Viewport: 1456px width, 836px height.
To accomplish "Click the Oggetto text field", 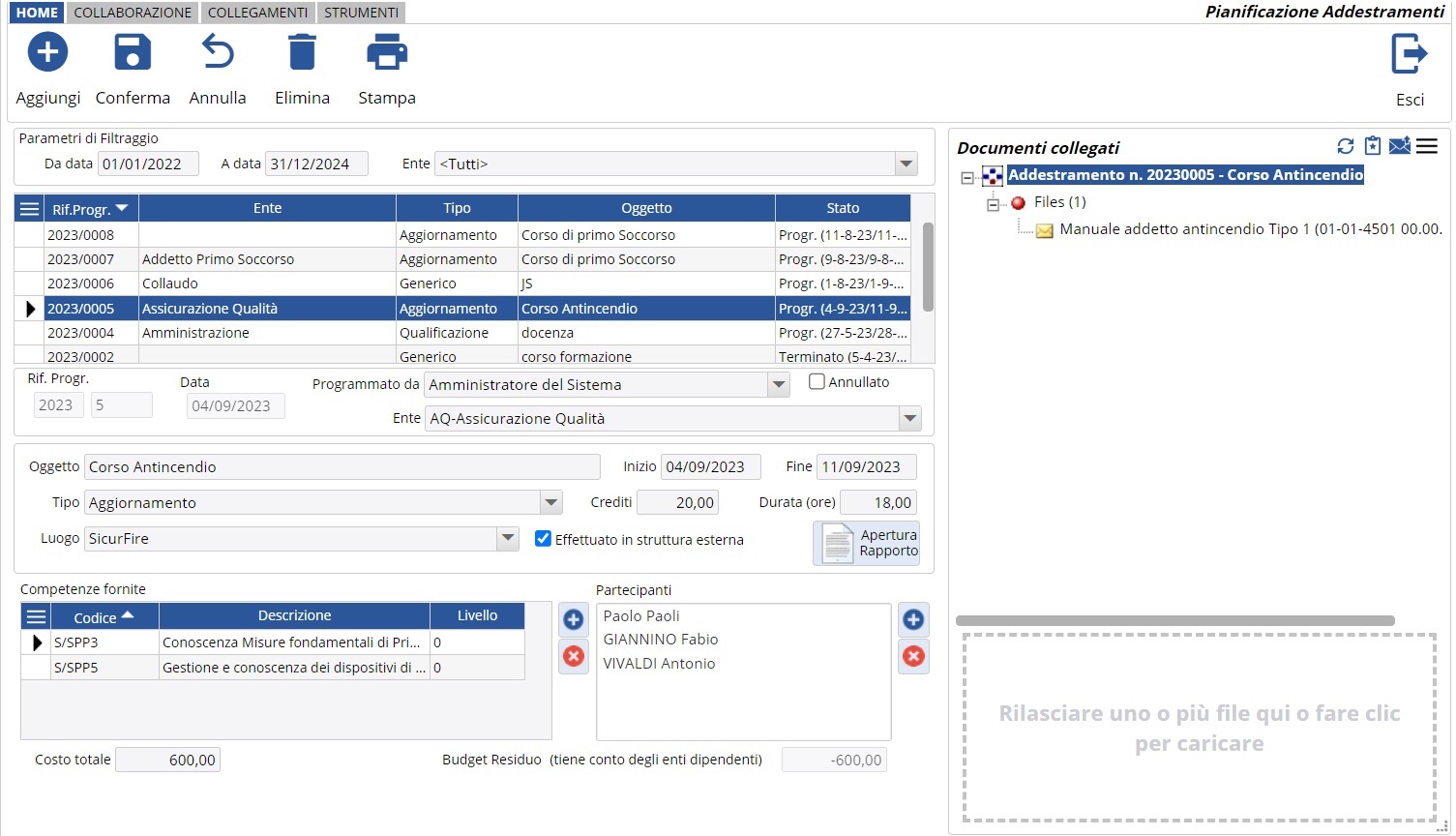I will [x=342, y=467].
